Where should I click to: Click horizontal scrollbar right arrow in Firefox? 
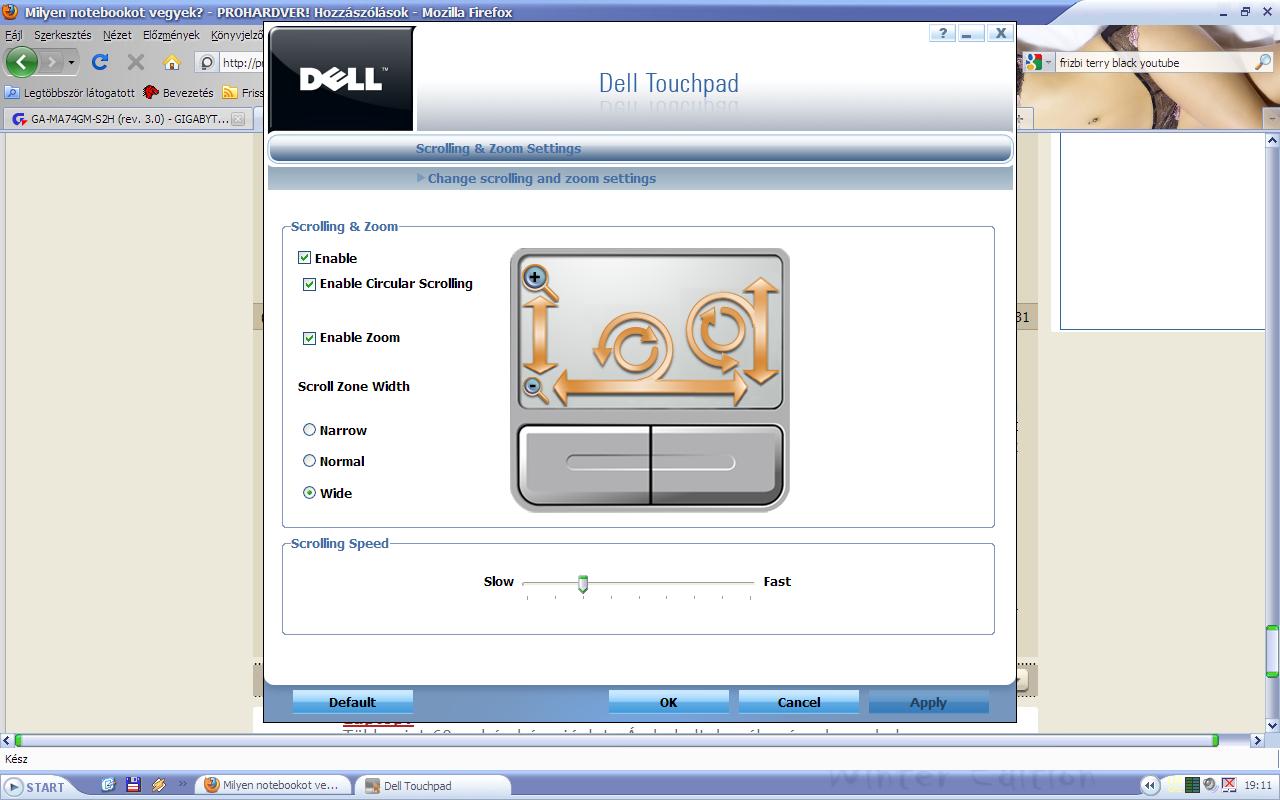point(1258,741)
